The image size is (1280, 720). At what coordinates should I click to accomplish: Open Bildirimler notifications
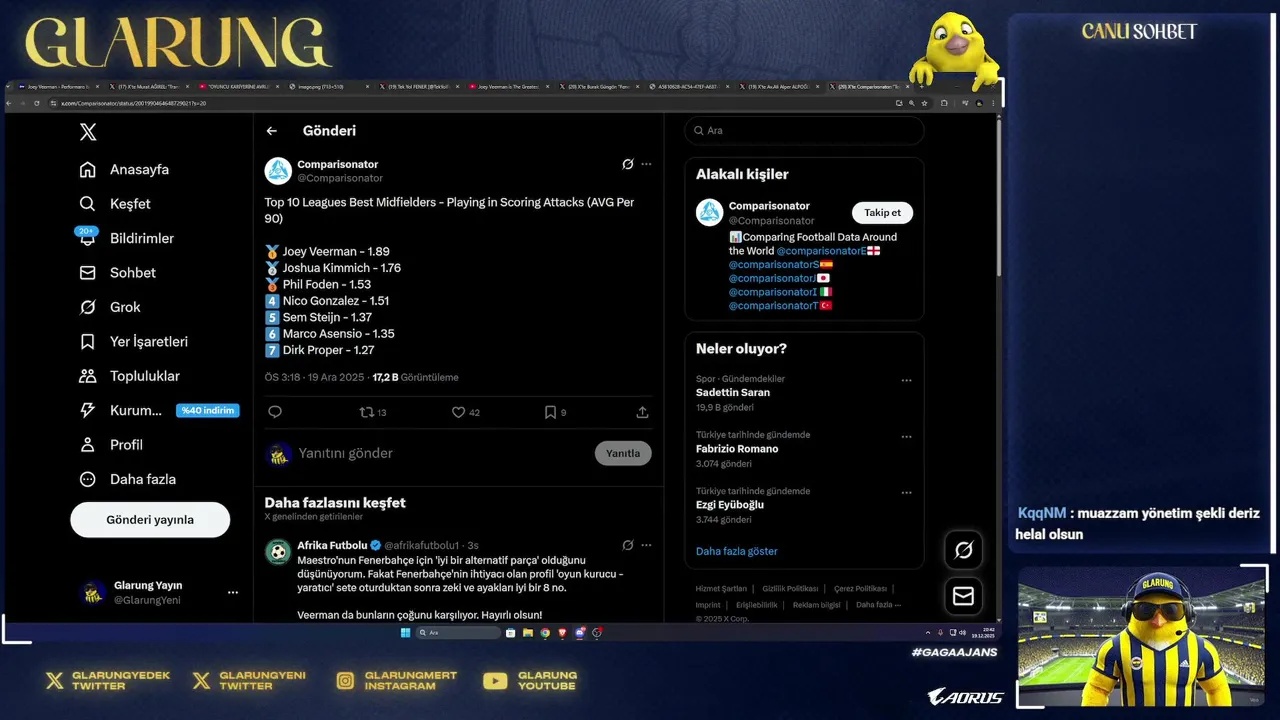click(x=127, y=238)
